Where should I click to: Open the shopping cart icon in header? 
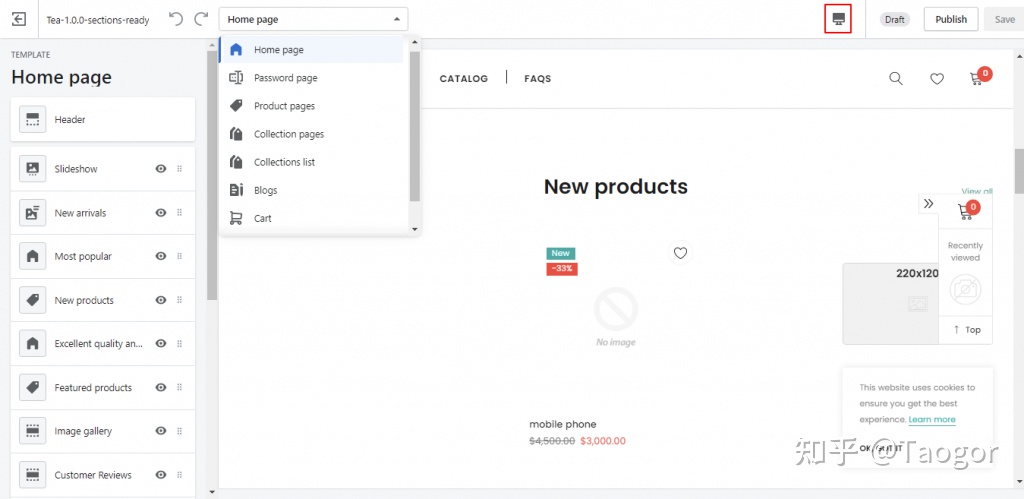coord(977,79)
